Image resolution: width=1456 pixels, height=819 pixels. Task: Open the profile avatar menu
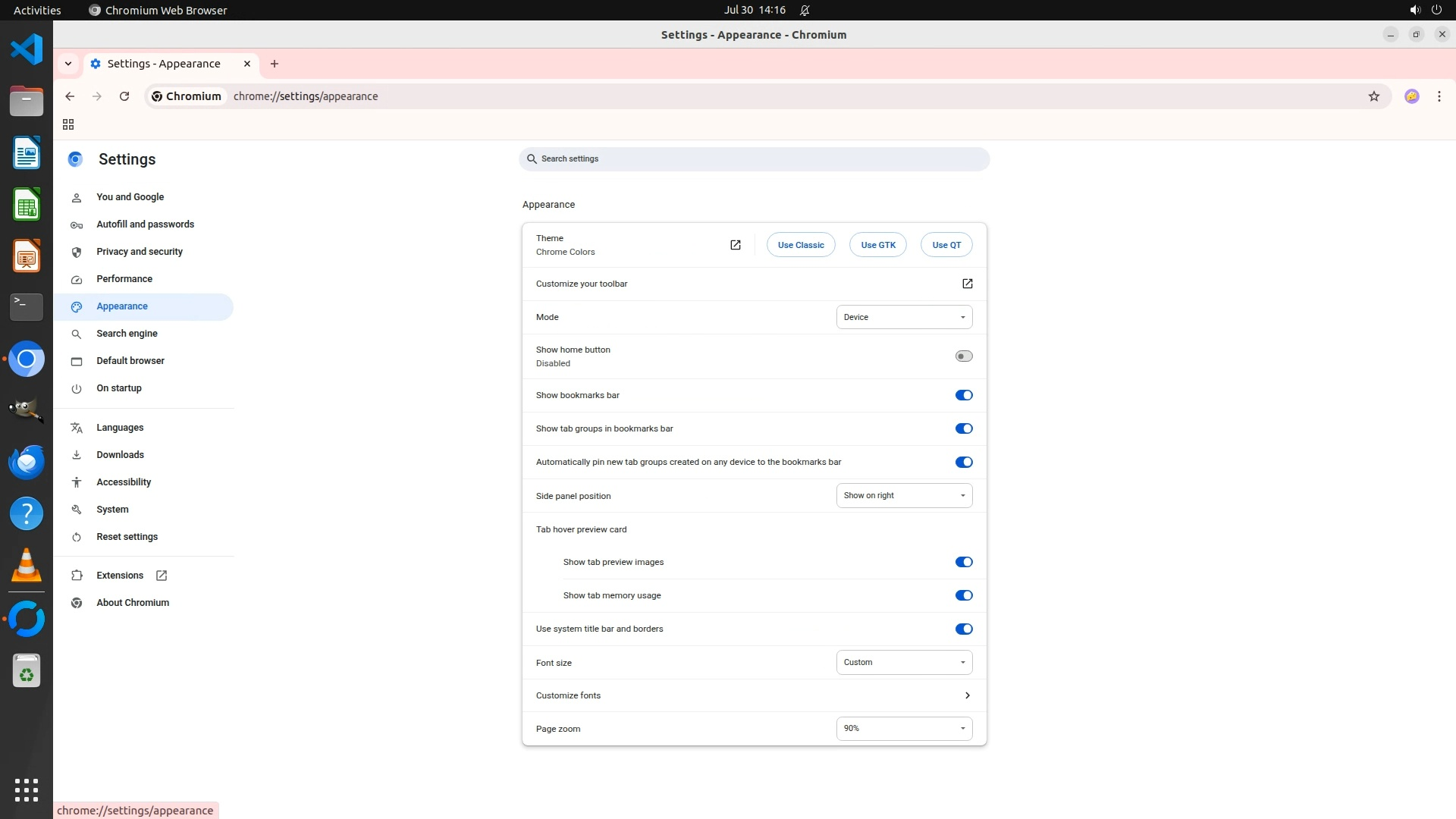pos(1411,96)
